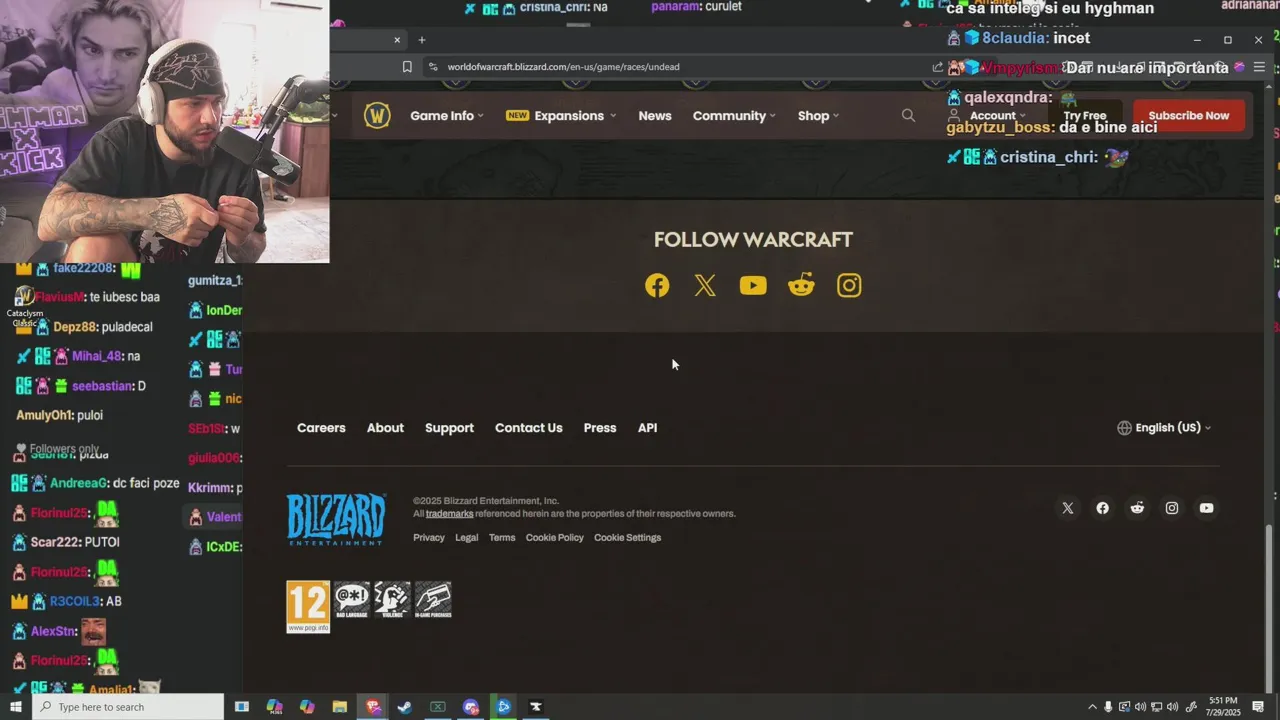Change language via English (US) dropdown
Screen dimensions: 1280x720
pyautogui.click(x=1164, y=428)
